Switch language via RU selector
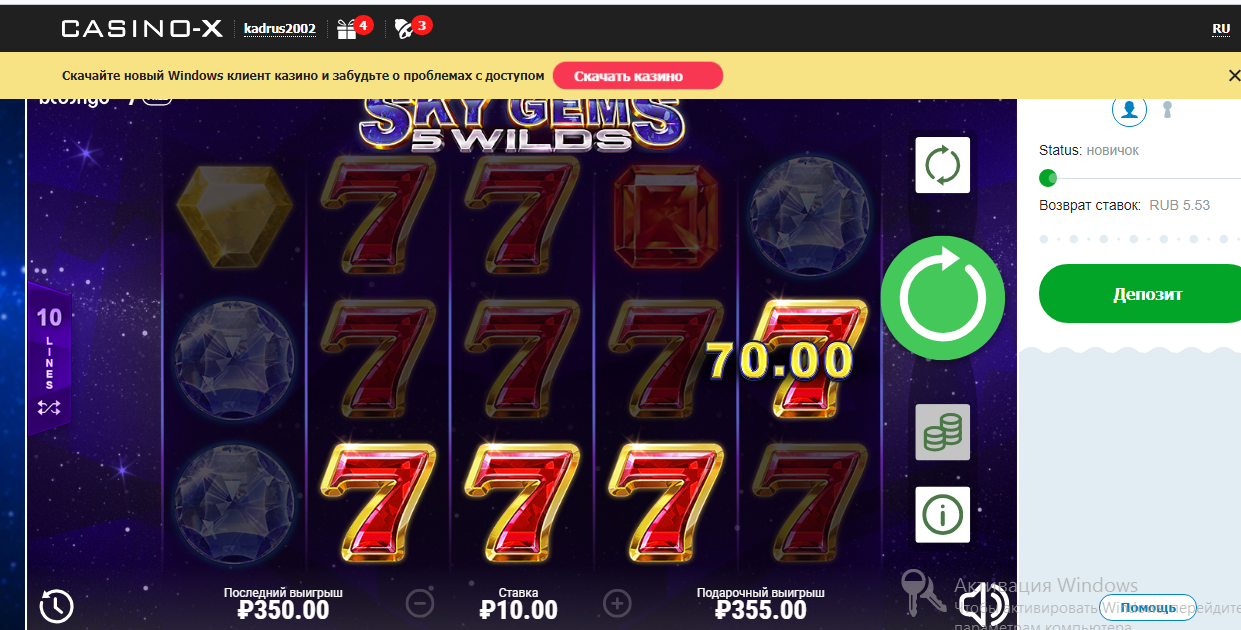This screenshot has width=1241, height=630. [1221, 29]
